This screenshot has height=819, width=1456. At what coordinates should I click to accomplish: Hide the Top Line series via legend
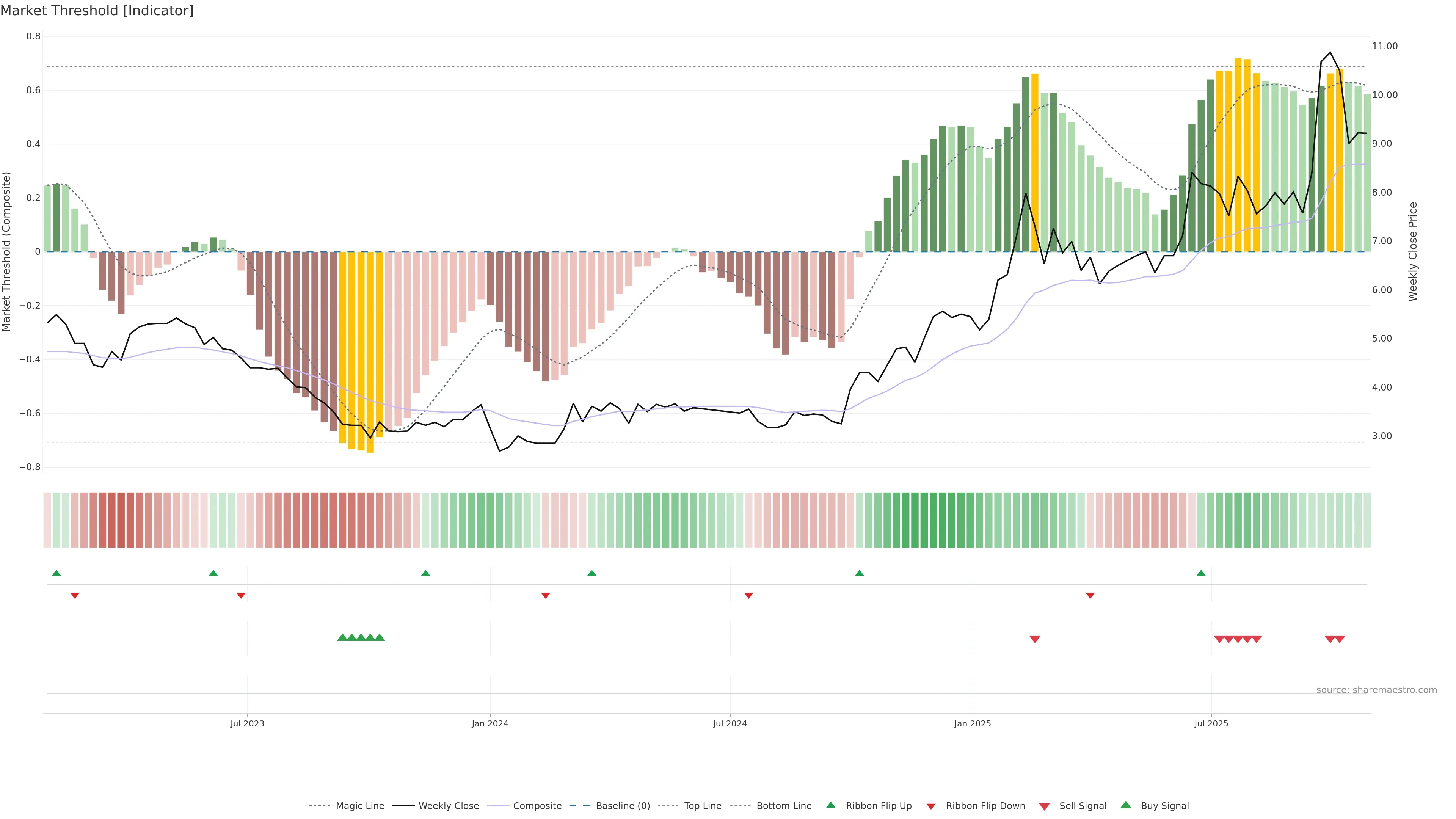(x=703, y=806)
